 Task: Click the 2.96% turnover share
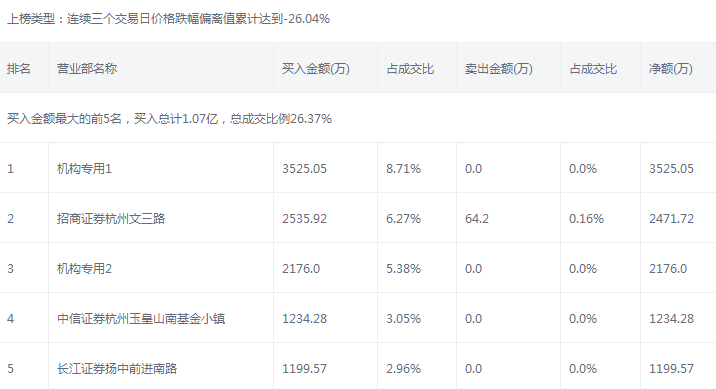tap(403, 368)
